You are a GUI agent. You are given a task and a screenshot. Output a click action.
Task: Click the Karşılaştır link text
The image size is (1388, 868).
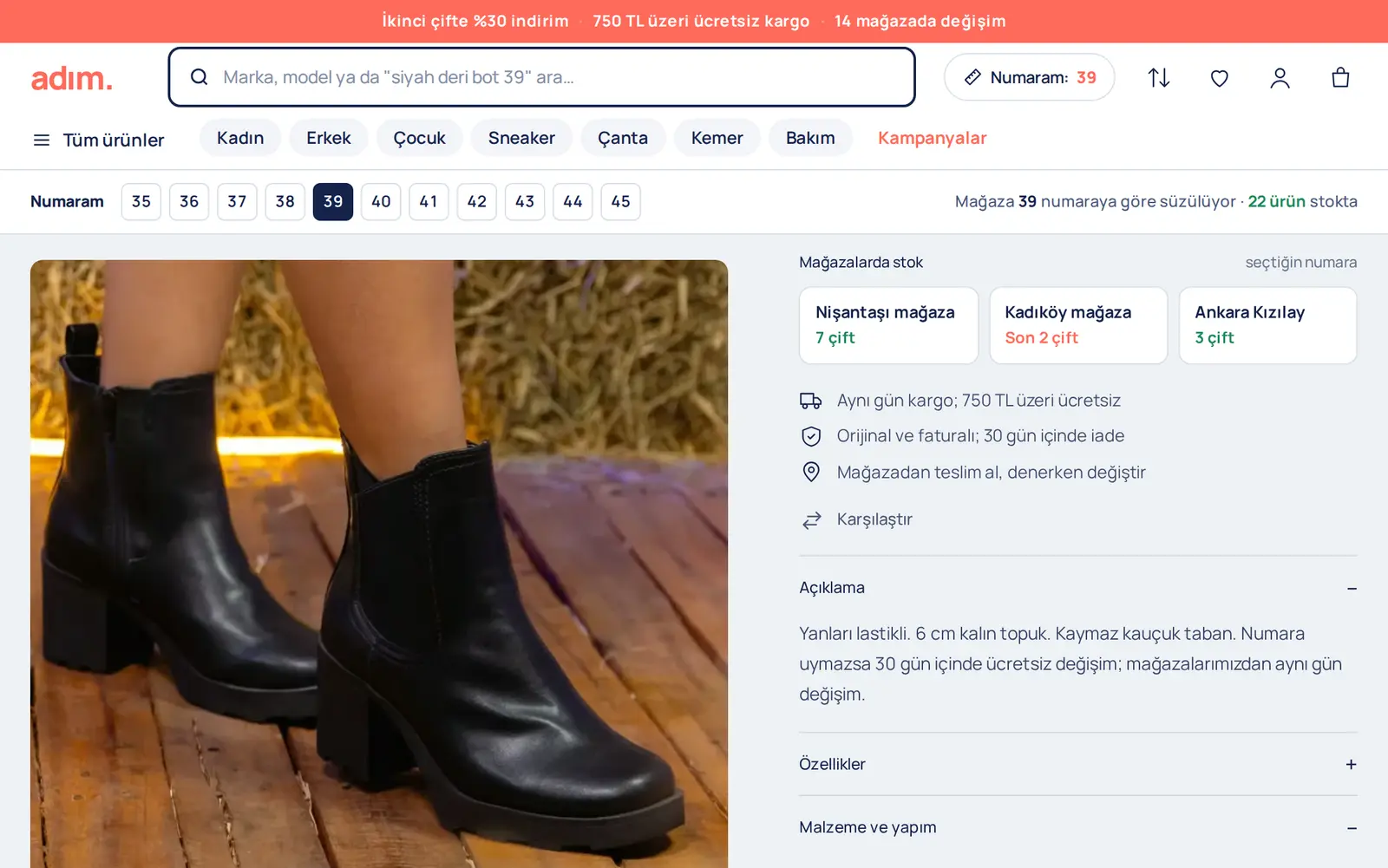874,519
